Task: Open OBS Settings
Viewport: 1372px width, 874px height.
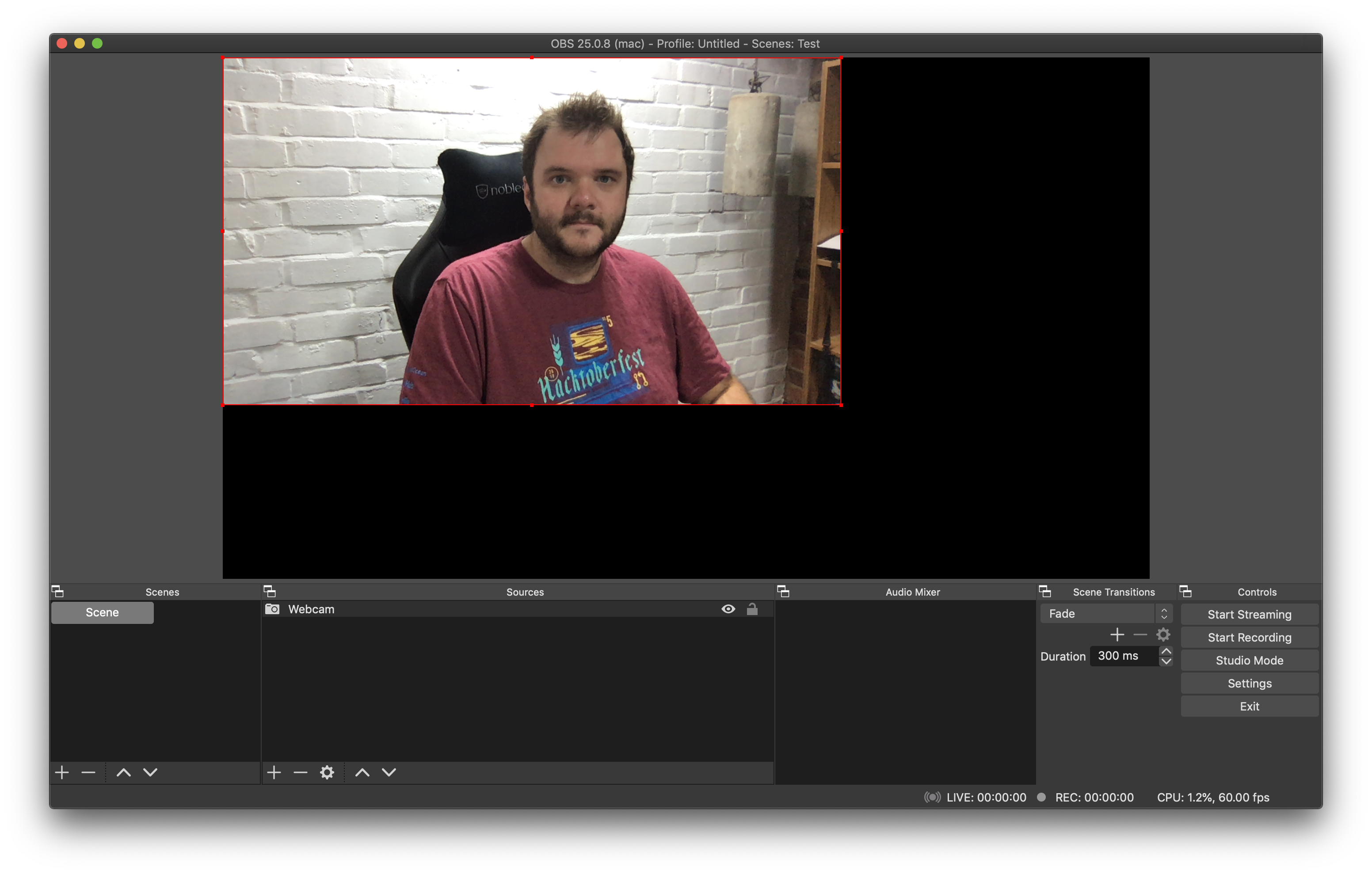Action: (x=1249, y=683)
